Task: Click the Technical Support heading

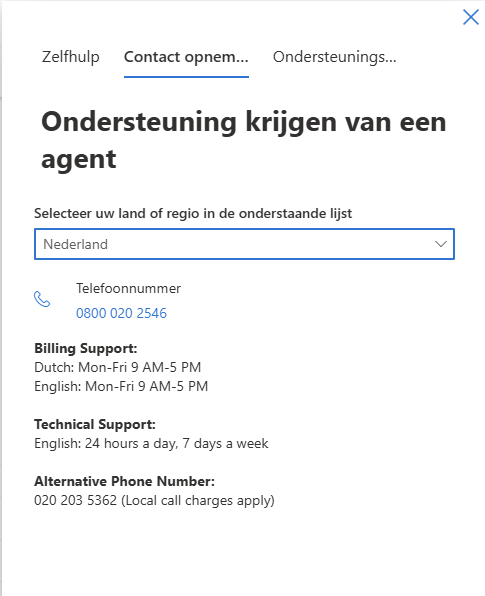Action: coord(95,425)
